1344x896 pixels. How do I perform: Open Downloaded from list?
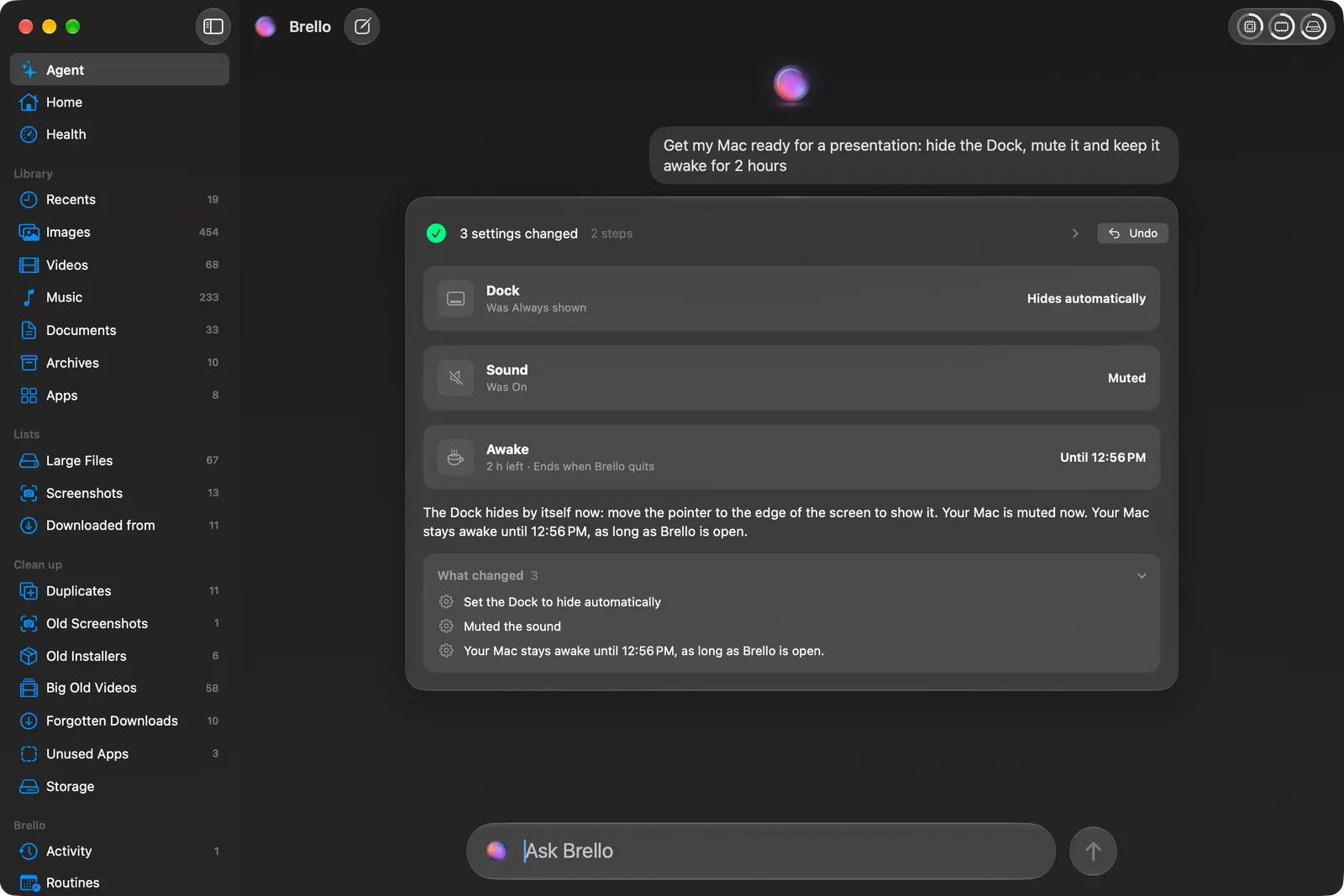119,526
